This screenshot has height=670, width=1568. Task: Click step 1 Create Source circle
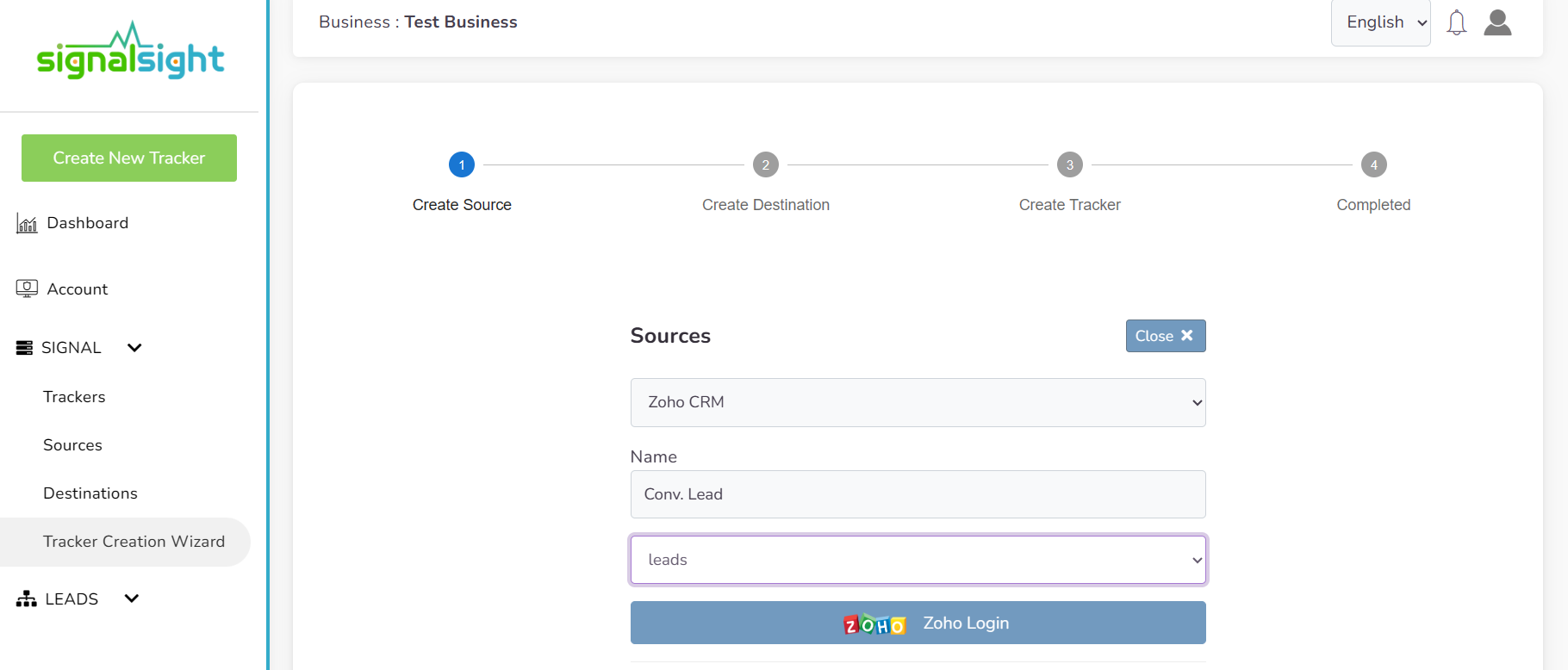click(462, 164)
